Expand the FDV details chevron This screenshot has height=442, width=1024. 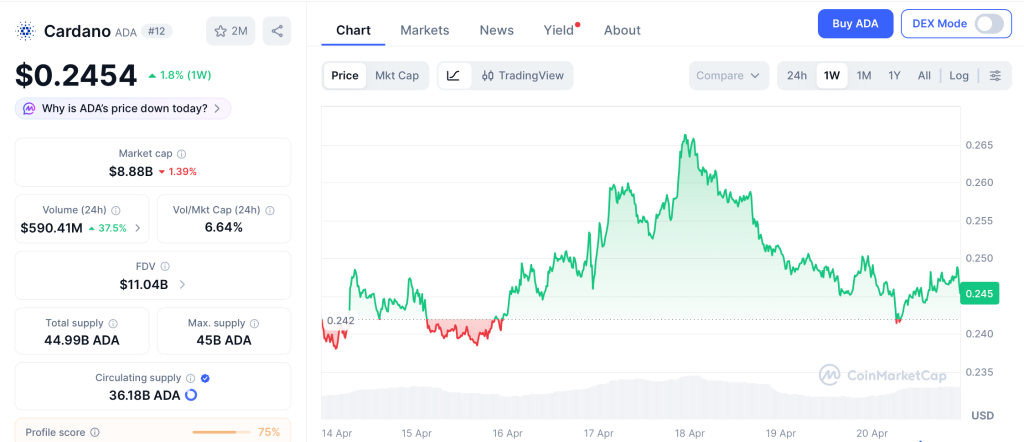[182, 285]
